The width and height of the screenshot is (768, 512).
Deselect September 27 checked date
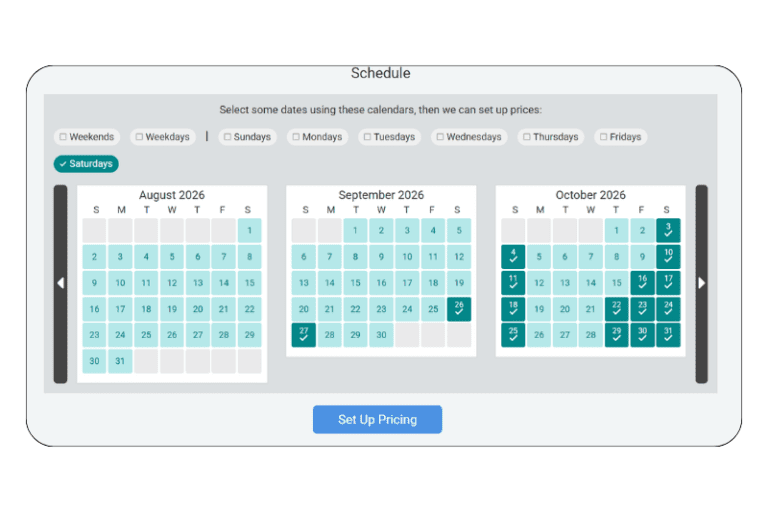(x=304, y=335)
